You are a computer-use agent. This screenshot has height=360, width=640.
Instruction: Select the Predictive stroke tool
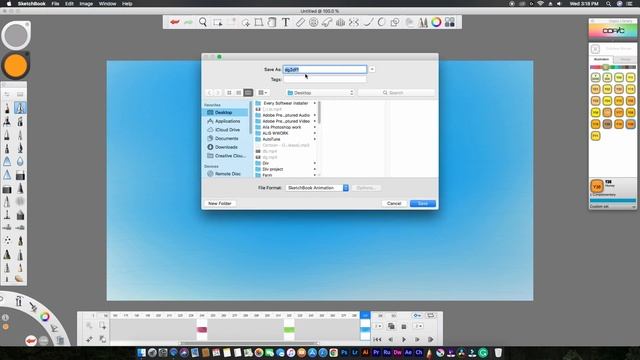pos(381,22)
